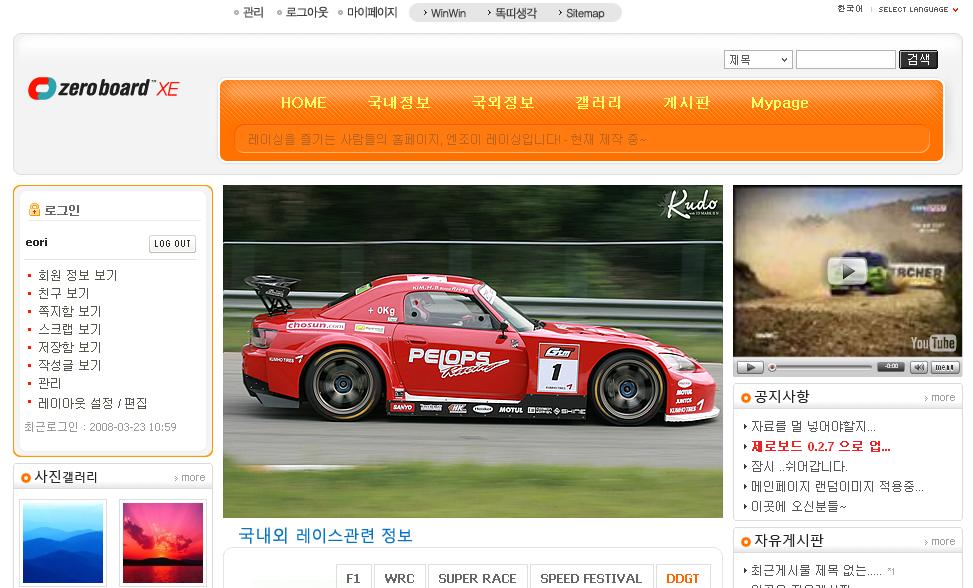Open 쪽지함 보기 in the login panel

70,311
